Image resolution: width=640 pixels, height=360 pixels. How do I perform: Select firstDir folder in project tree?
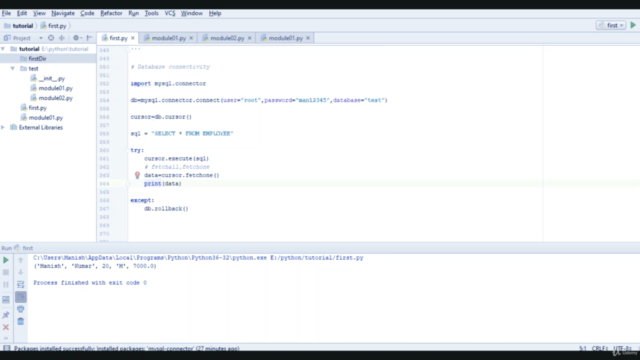37,59
